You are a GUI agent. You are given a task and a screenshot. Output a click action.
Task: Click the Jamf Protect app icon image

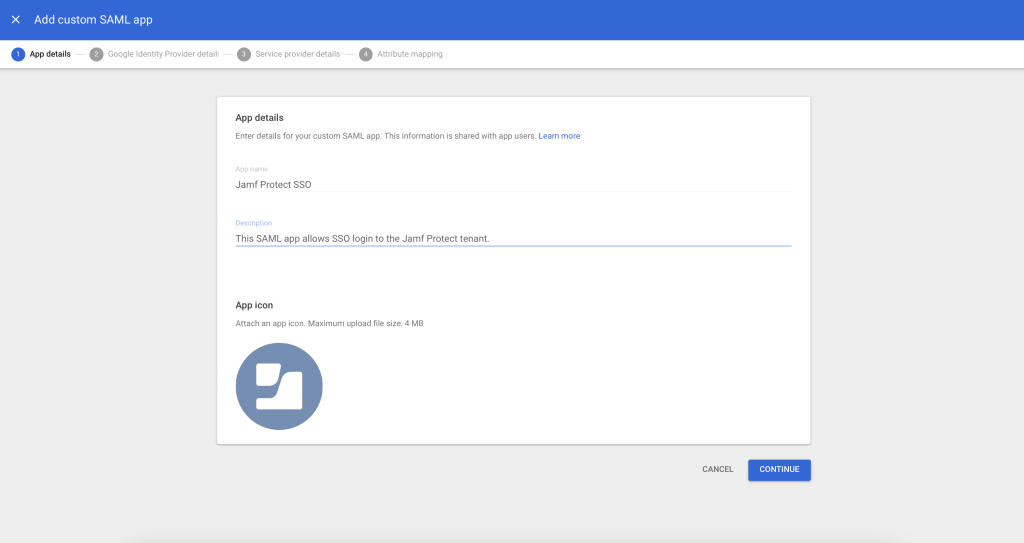(x=279, y=386)
